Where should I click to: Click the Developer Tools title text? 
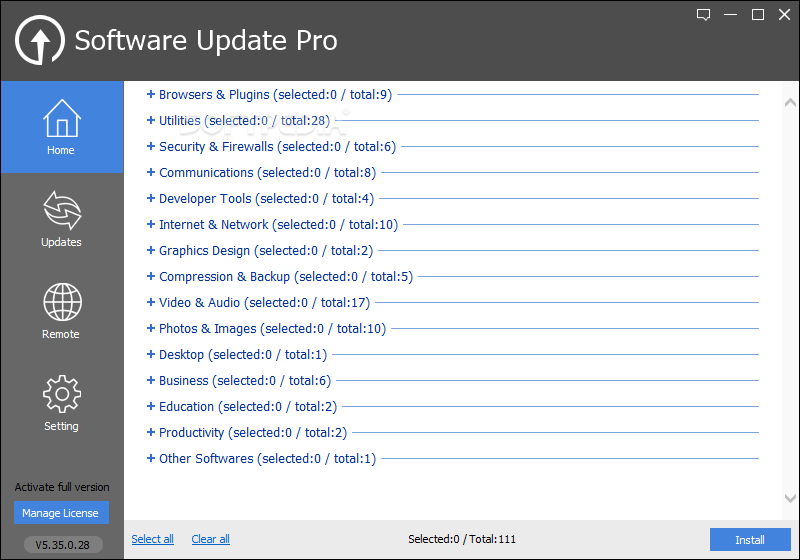(x=266, y=199)
